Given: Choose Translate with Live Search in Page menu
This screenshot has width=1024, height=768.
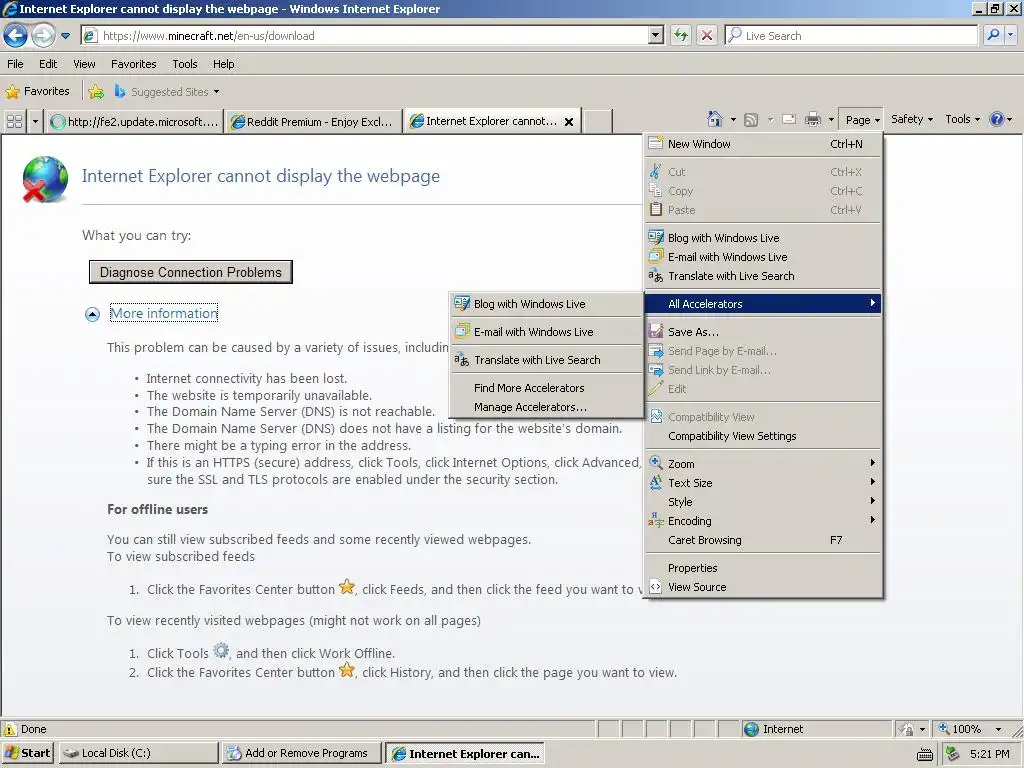Looking at the screenshot, I should click(763, 276).
